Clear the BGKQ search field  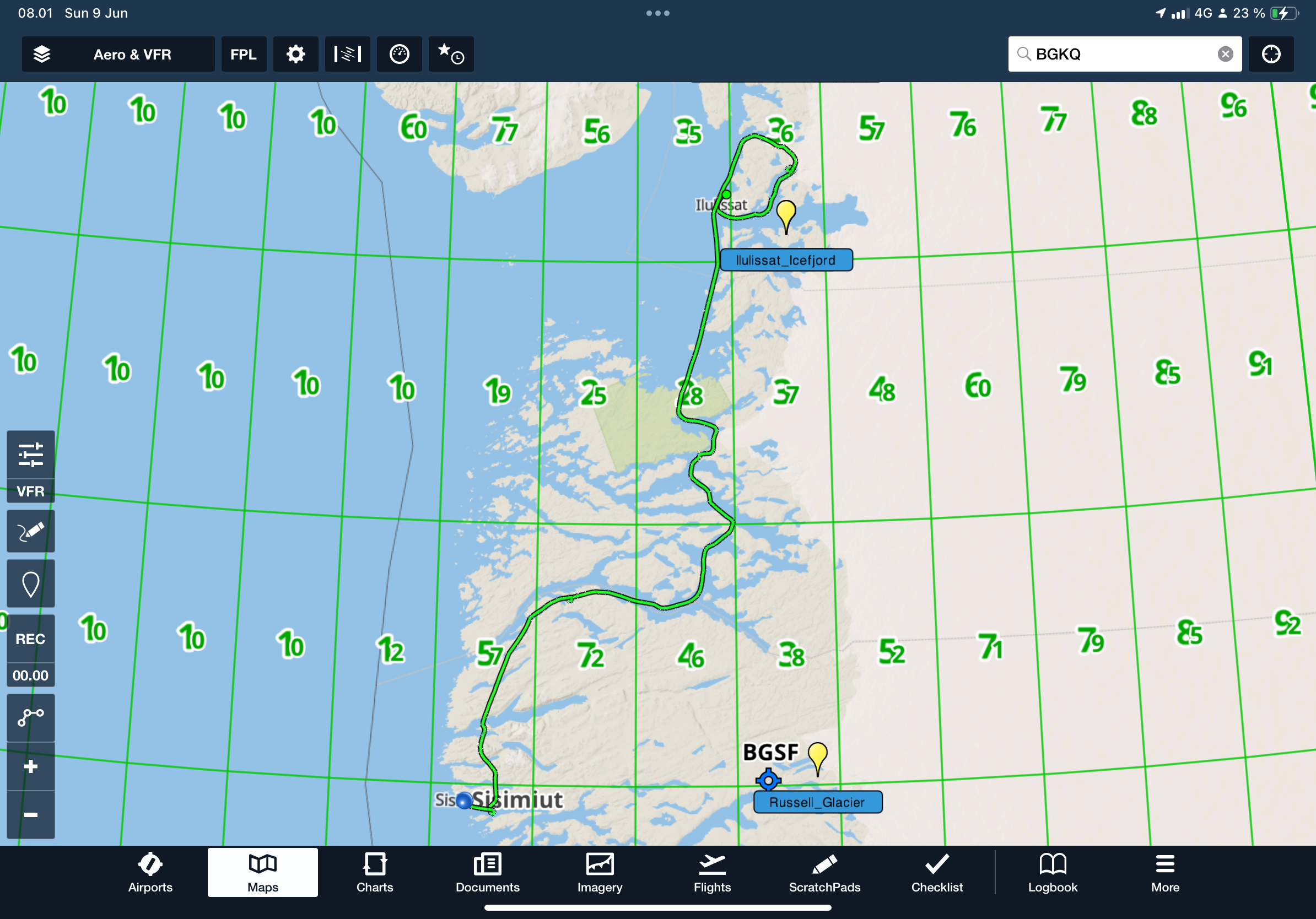click(x=1225, y=55)
